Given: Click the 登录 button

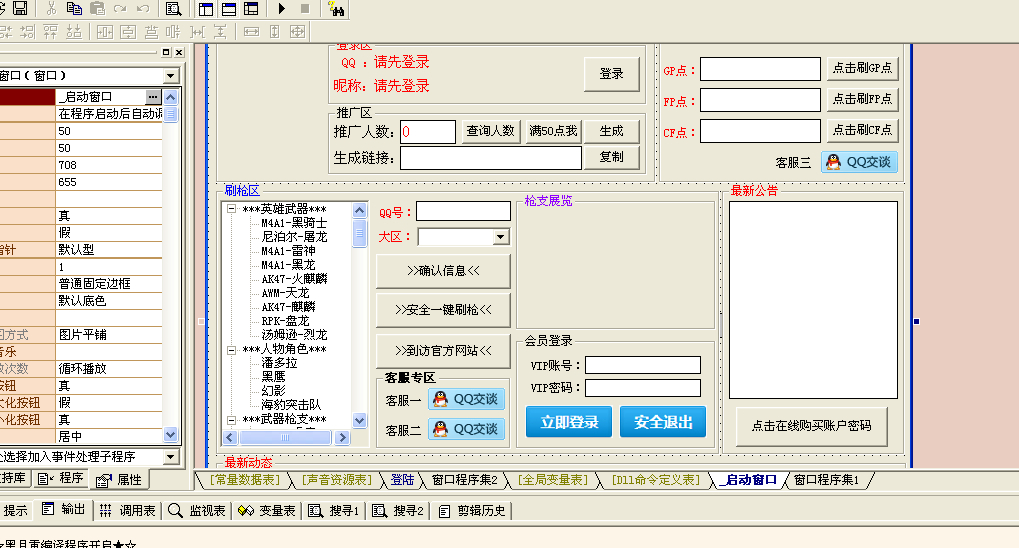Looking at the screenshot, I should [x=612, y=73].
